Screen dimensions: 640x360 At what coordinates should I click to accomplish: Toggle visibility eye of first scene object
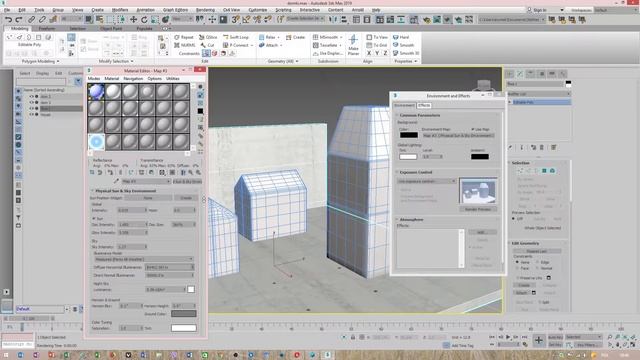(x=31, y=97)
